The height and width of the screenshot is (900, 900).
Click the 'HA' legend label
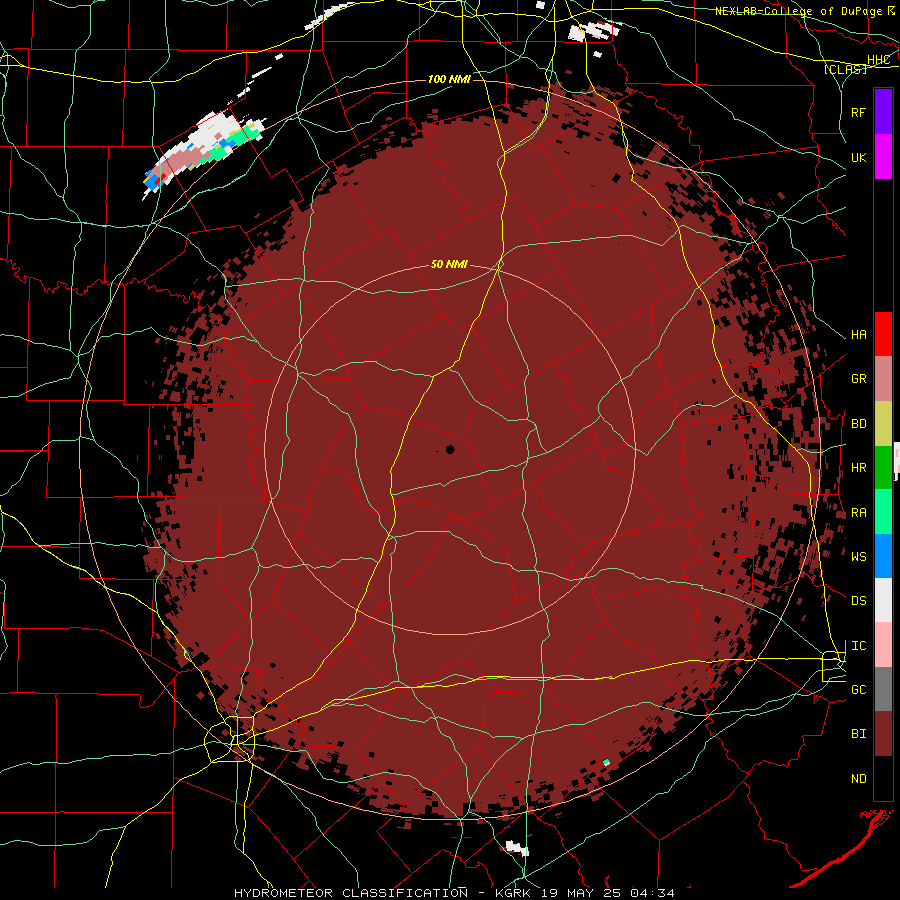pos(858,334)
